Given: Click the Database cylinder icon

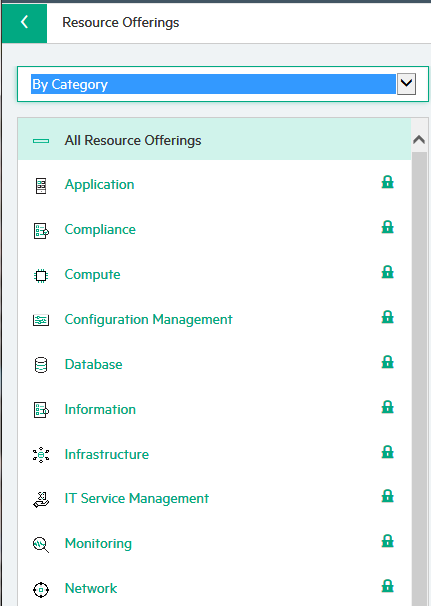Looking at the screenshot, I should coord(41,365).
